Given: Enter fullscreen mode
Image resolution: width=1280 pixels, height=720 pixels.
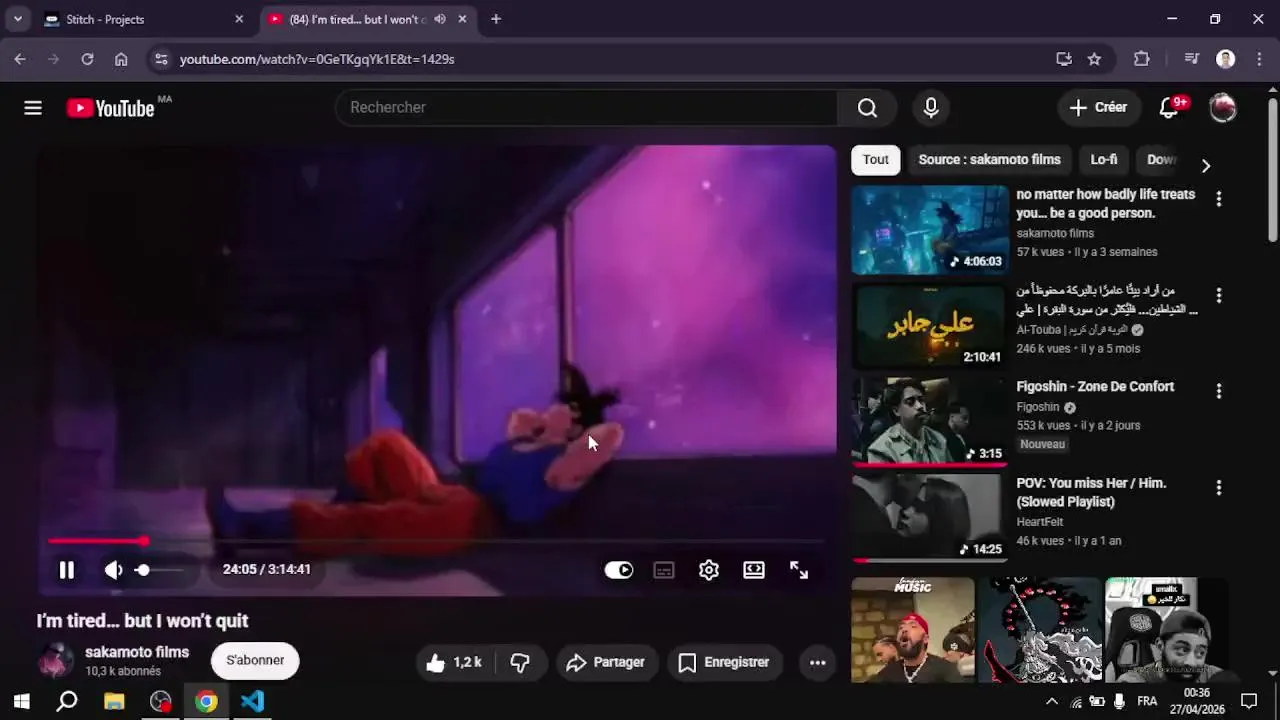Looking at the screenshot, I should tap(799, 570).
